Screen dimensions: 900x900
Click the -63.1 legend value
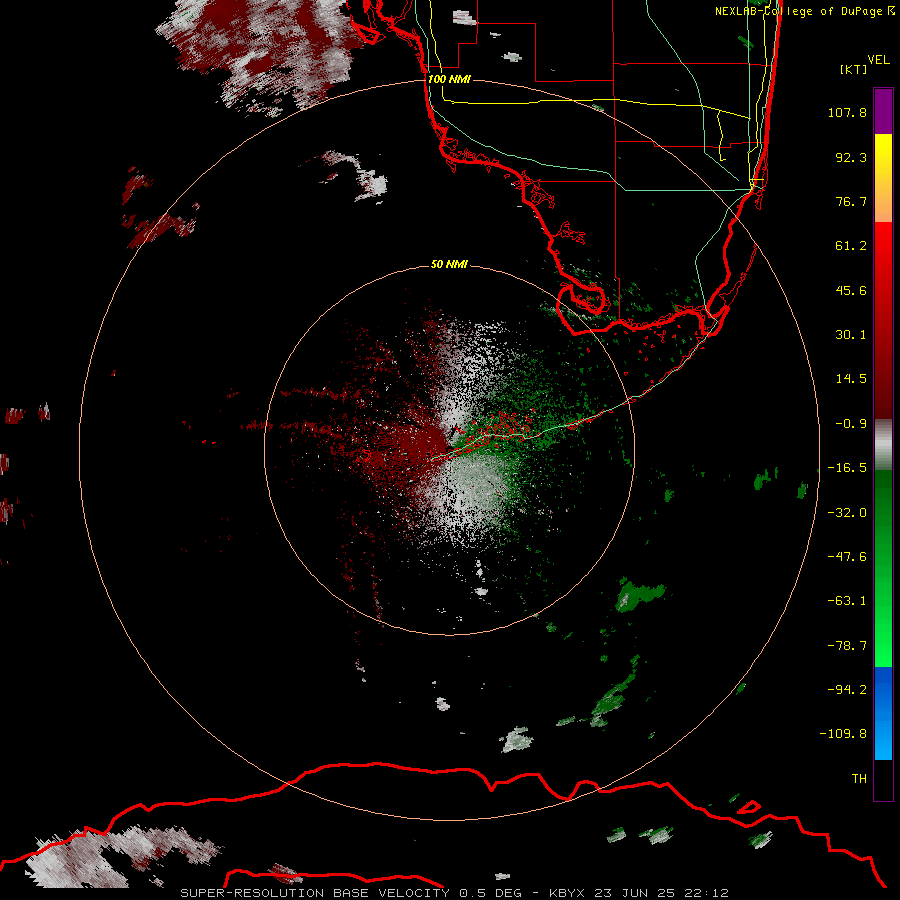pyautogui.click(x=847, y=601)
